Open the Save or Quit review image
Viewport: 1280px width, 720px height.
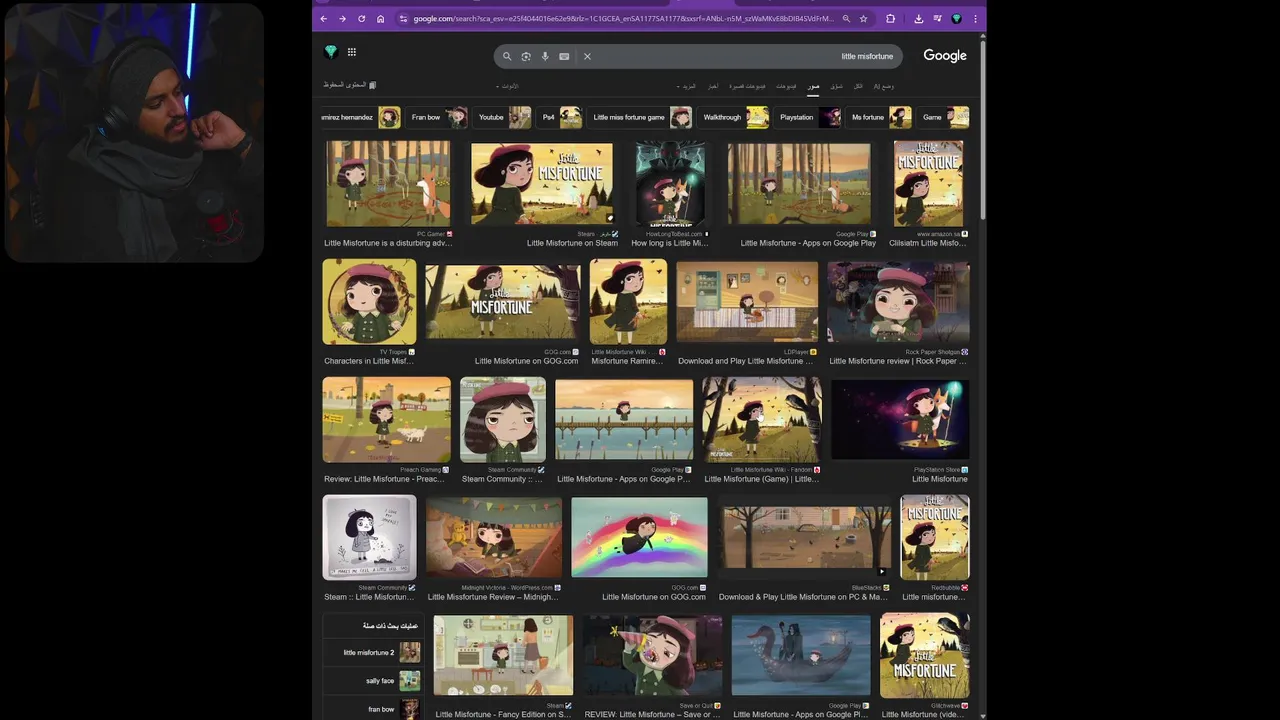point(652,656)
